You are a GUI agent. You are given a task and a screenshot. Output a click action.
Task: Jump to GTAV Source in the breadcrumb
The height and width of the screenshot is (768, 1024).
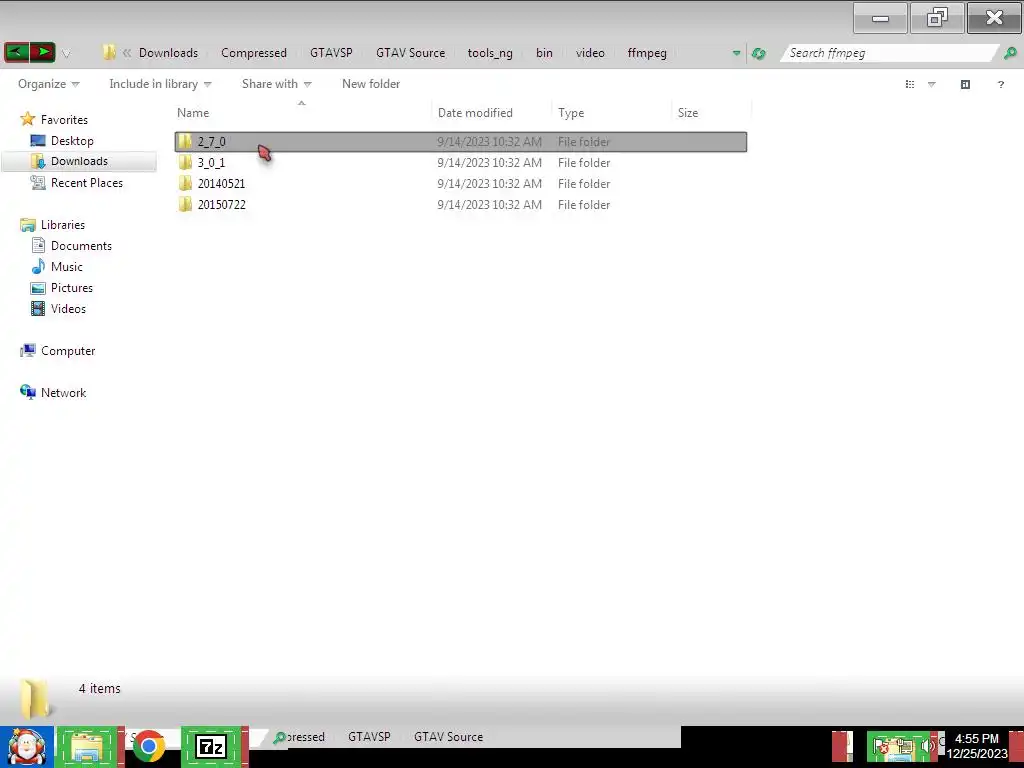click(x=410, y=53)
